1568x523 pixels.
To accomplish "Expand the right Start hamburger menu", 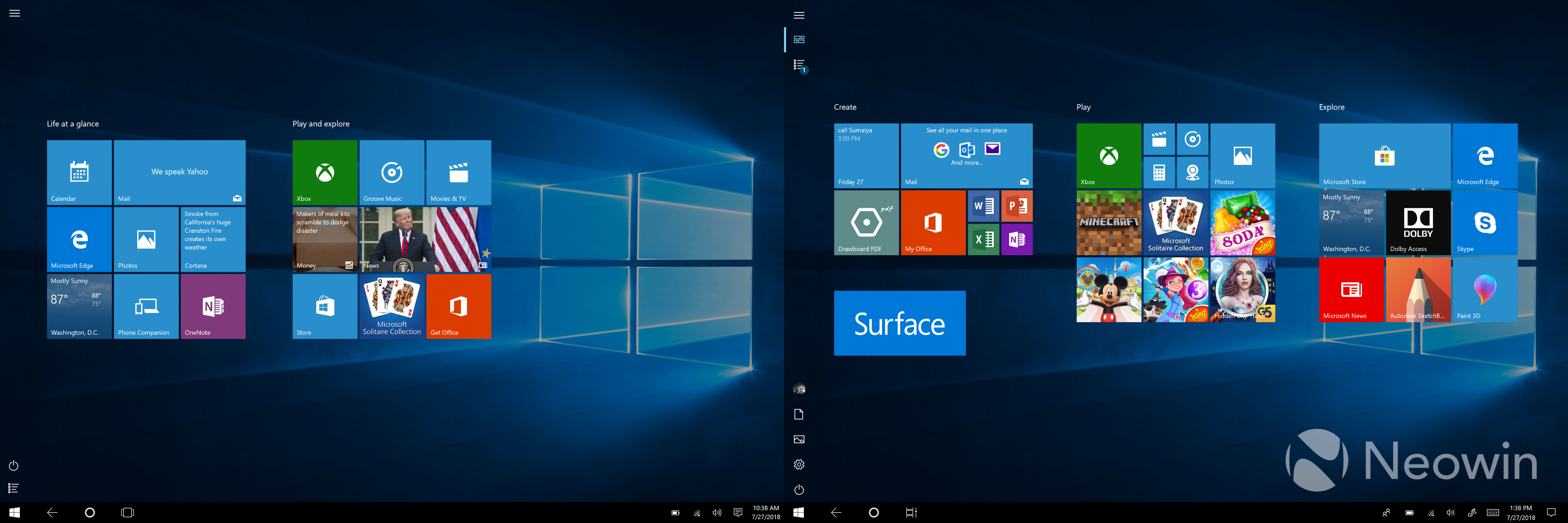I will (x=799, y=15).
